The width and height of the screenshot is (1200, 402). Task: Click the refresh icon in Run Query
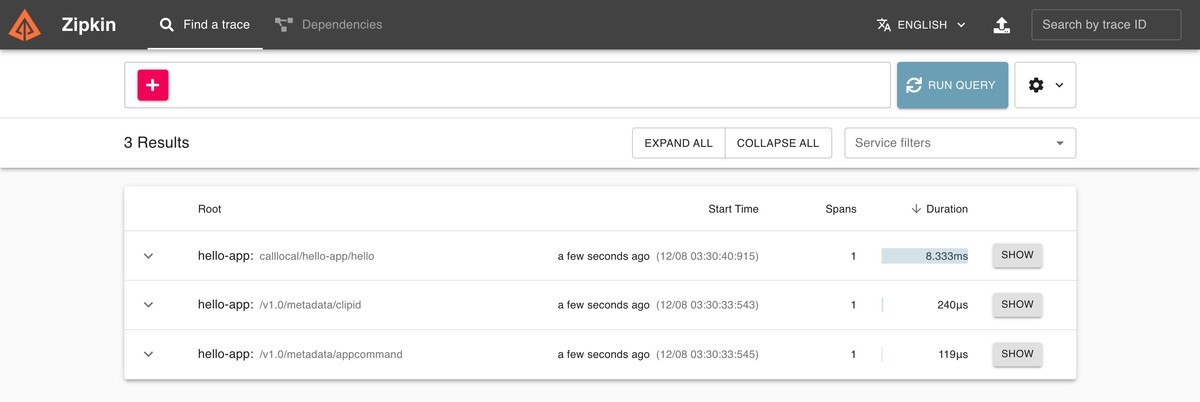point(913,85)
